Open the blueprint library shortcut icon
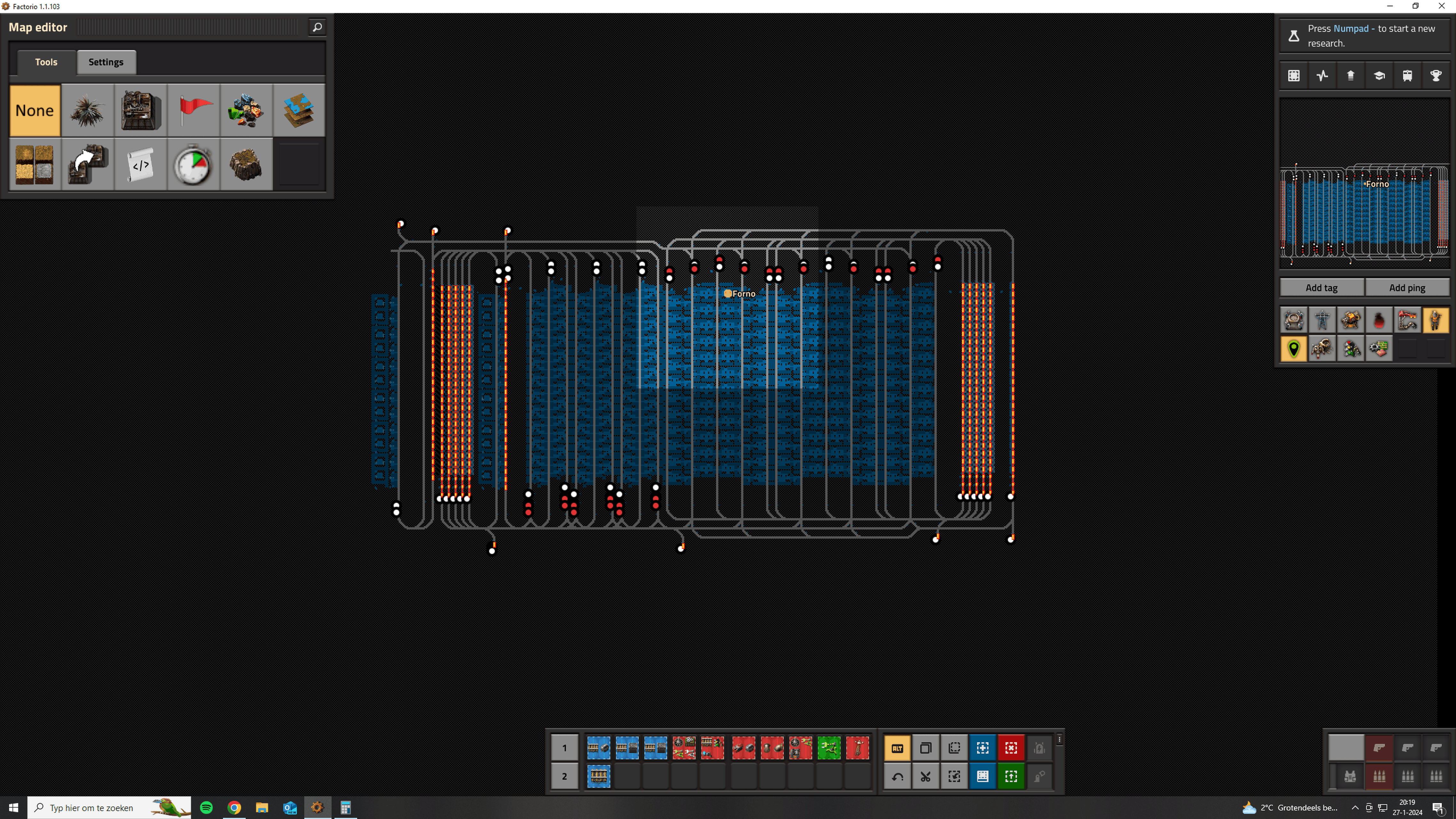The height and width of the screenshot is (819, 1456). [1294, 76]
